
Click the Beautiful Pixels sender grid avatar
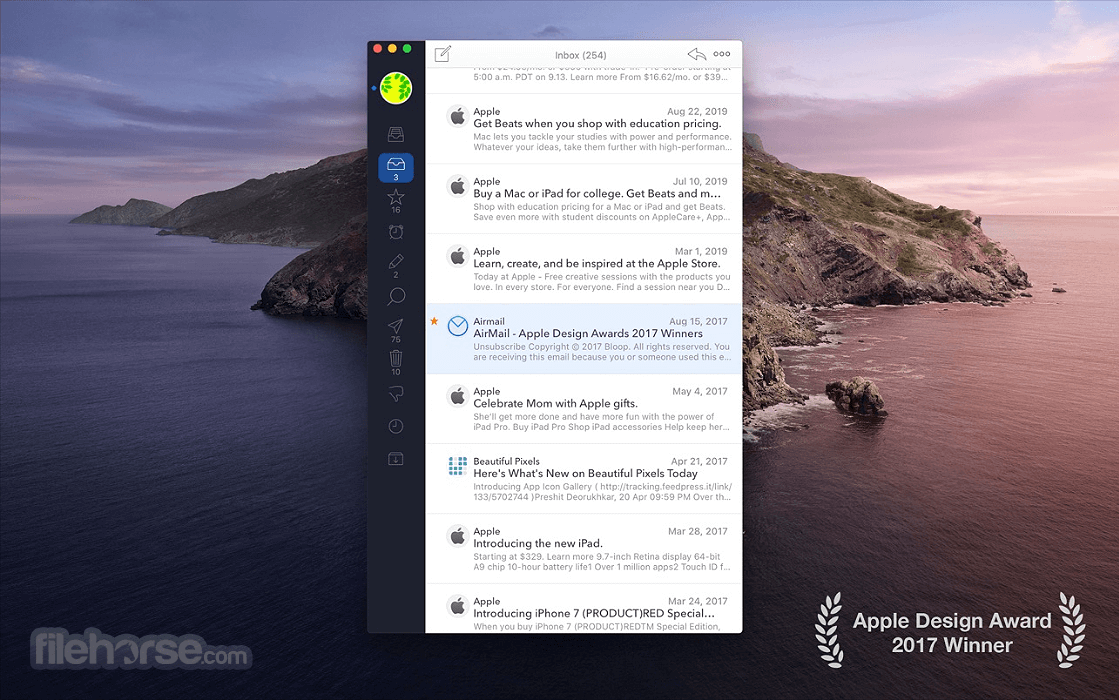click(x=457, y=466)
